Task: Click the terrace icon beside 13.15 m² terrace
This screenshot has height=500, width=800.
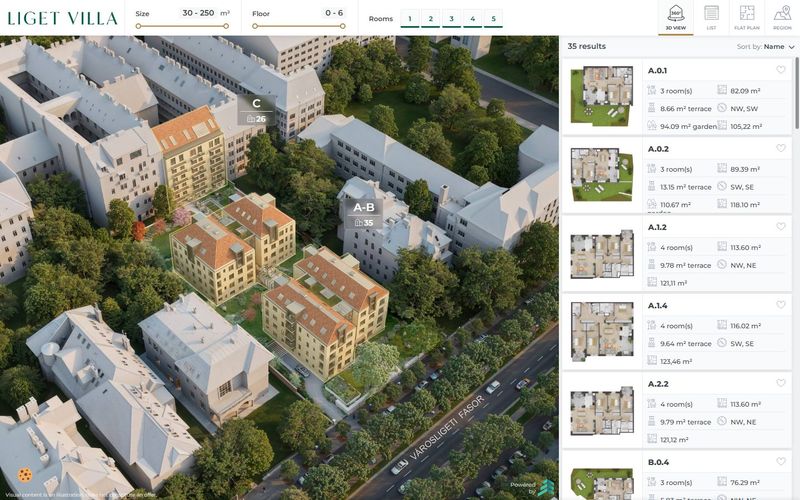Action: [652, 186]
